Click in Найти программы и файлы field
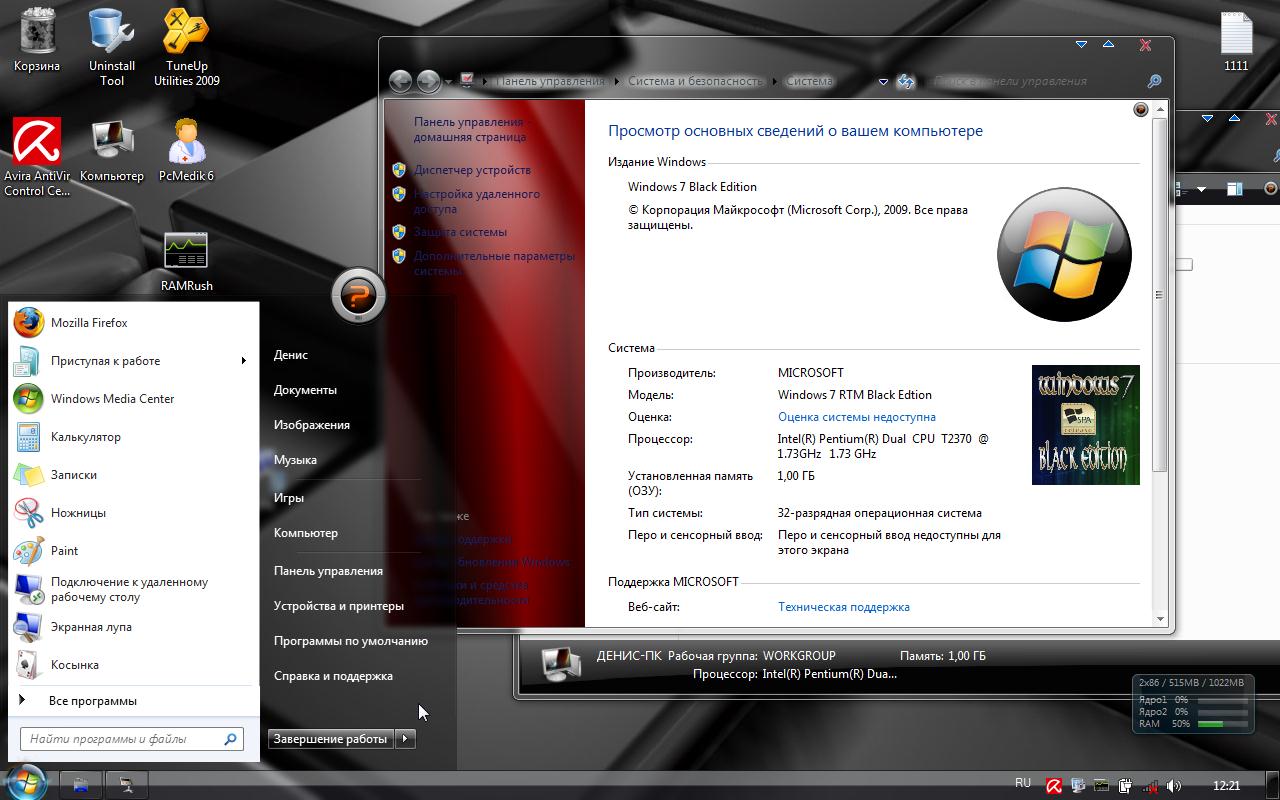 point(132,739)
